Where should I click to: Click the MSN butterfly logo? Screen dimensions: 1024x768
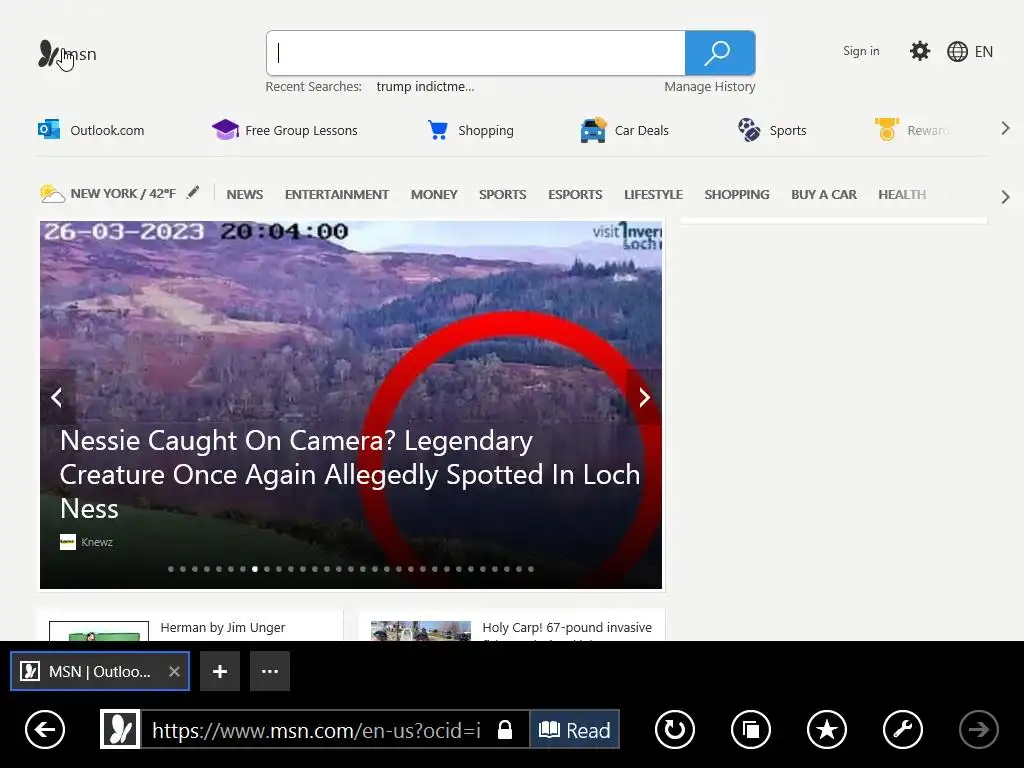click(48, 54)
